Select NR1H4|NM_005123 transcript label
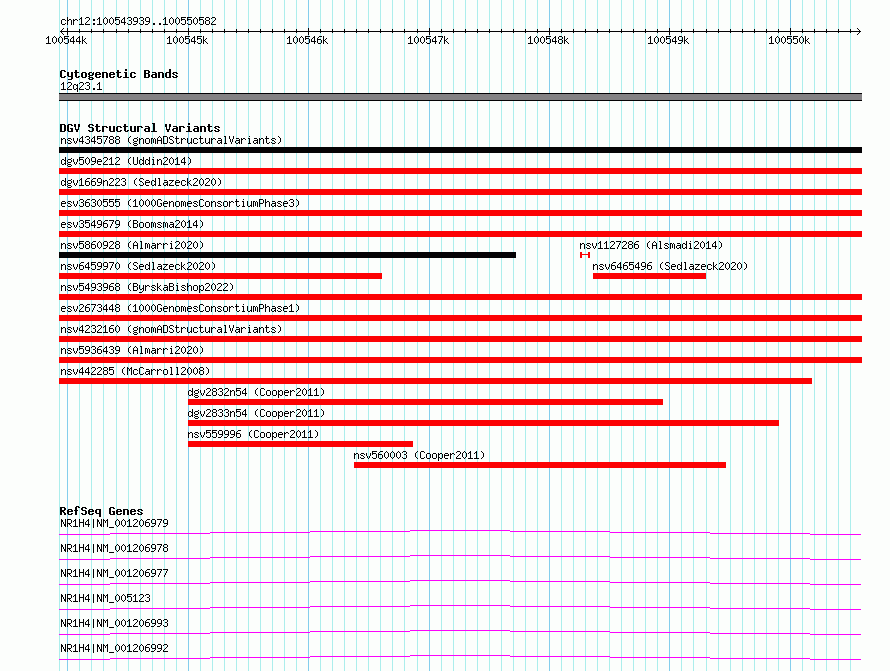Viewport: 890px width, 671px height. coord(105,598)
